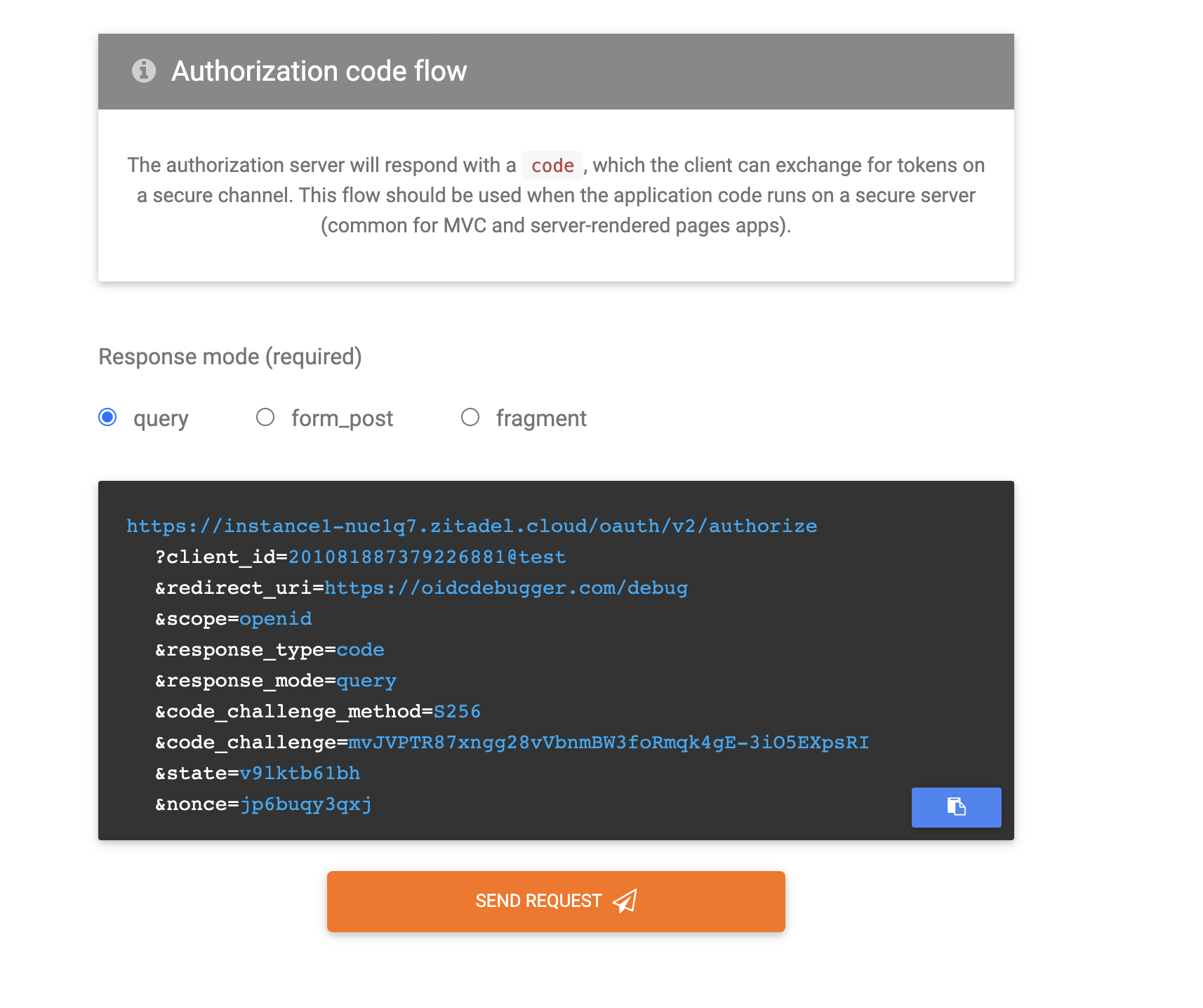This screenshot has height=1008, width=1203.
Task: Click the openid scope value
Action: coord(275,618)
